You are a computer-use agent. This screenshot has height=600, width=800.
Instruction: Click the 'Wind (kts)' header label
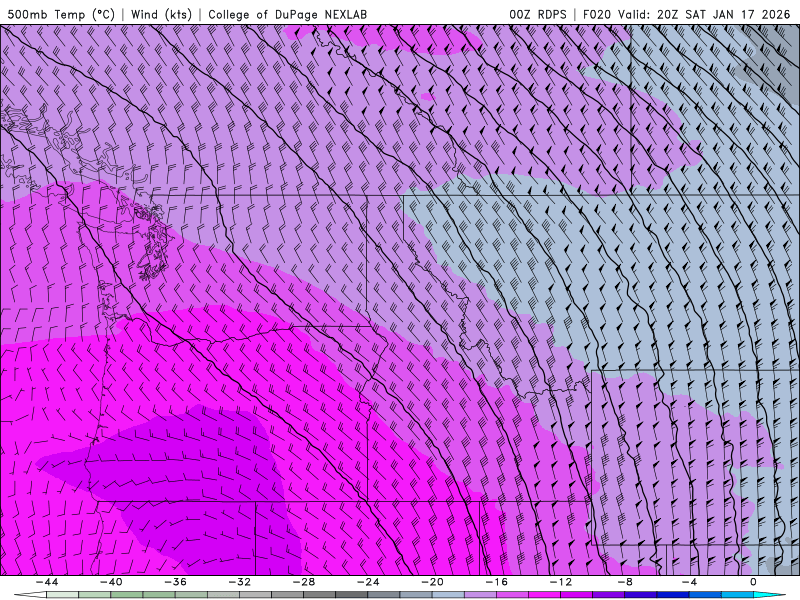[161, 14]
